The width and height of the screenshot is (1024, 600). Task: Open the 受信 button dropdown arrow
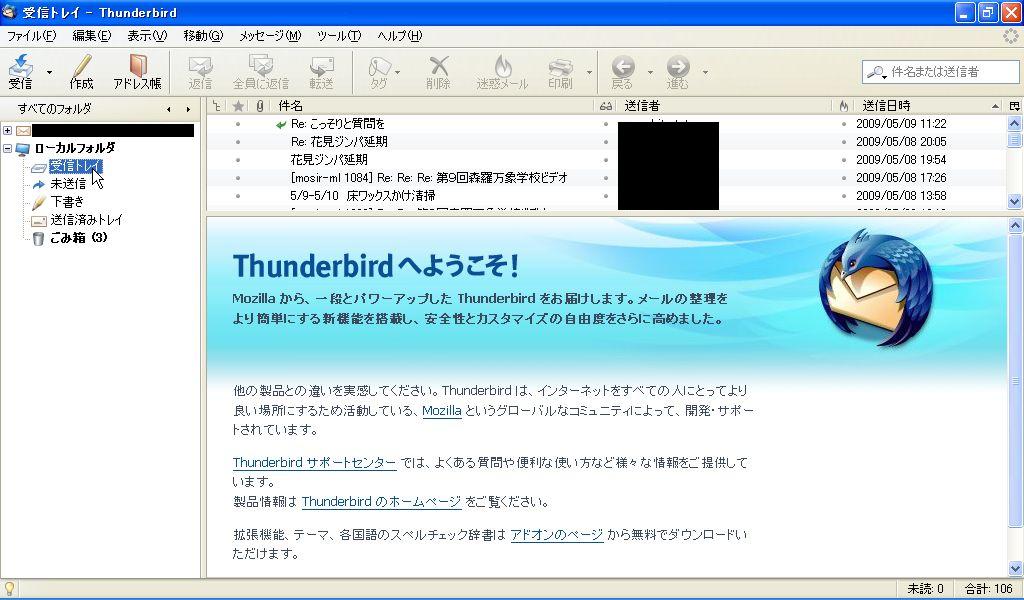click(x=50, y=72)
